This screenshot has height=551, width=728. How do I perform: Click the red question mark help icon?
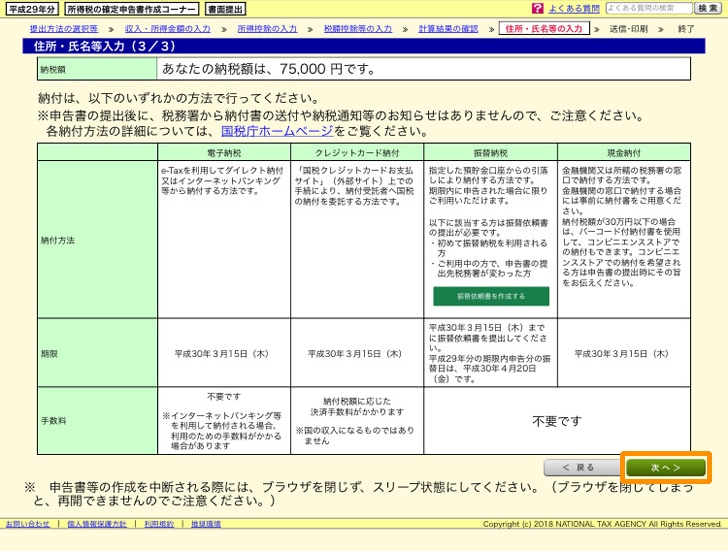point(537,8)
